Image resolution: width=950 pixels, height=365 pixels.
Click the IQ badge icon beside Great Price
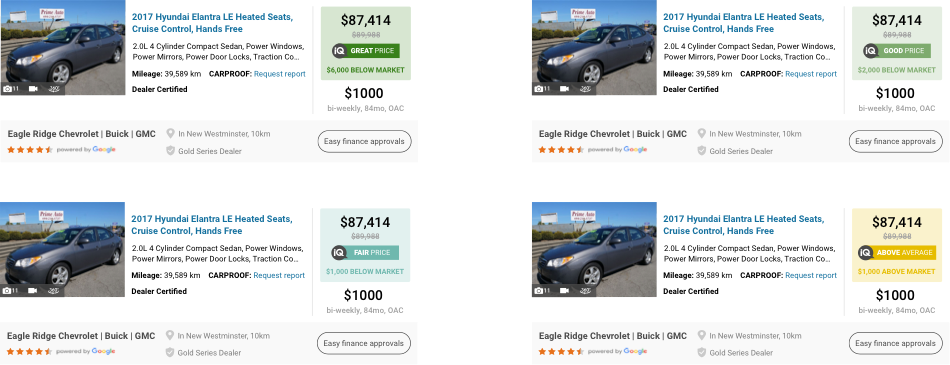[x=339, y=51]
